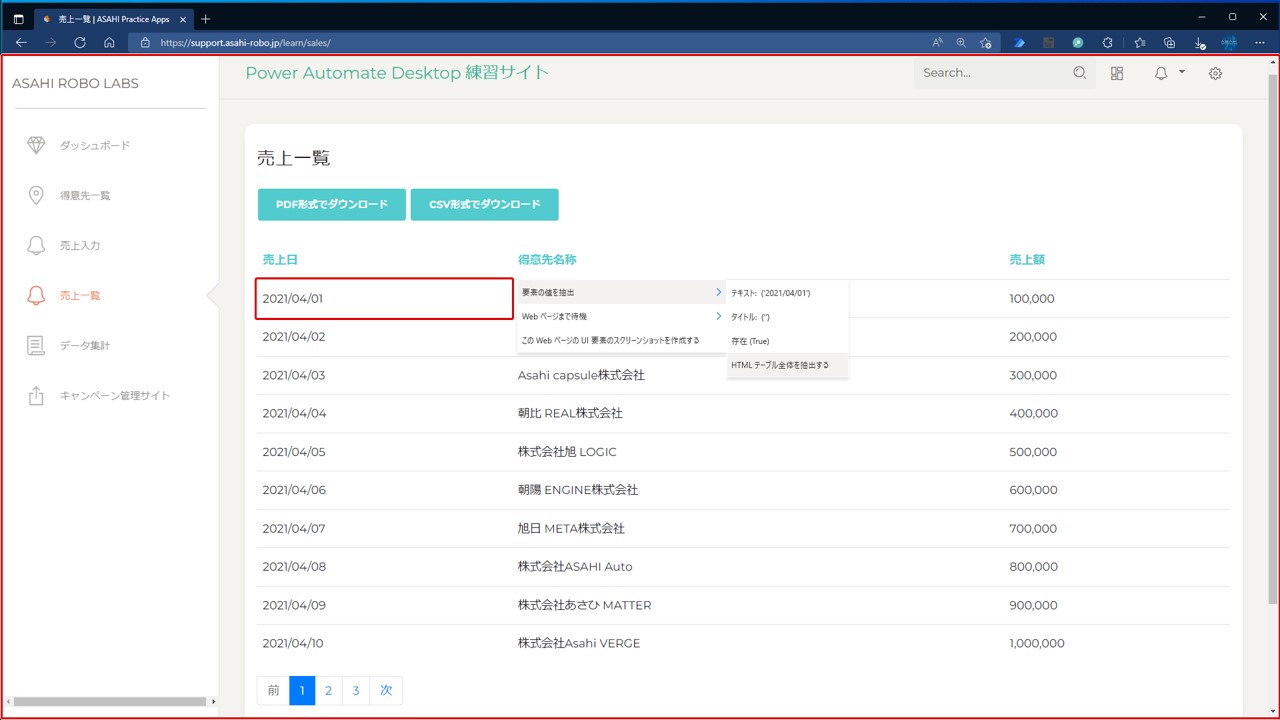The width and height of the screenshot is (1280, 720).
Task: Open 得意先一覧 in sidebar
Action: [85, 196]
